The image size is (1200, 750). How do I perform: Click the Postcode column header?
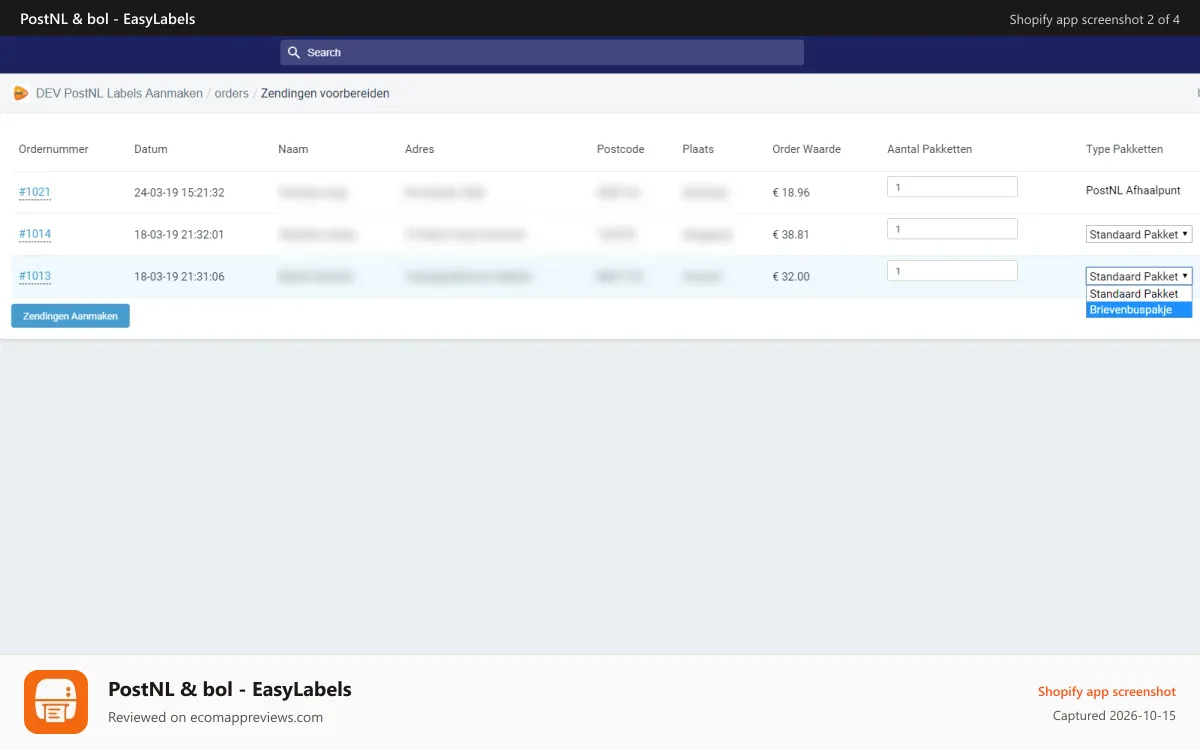pos(621,149)
